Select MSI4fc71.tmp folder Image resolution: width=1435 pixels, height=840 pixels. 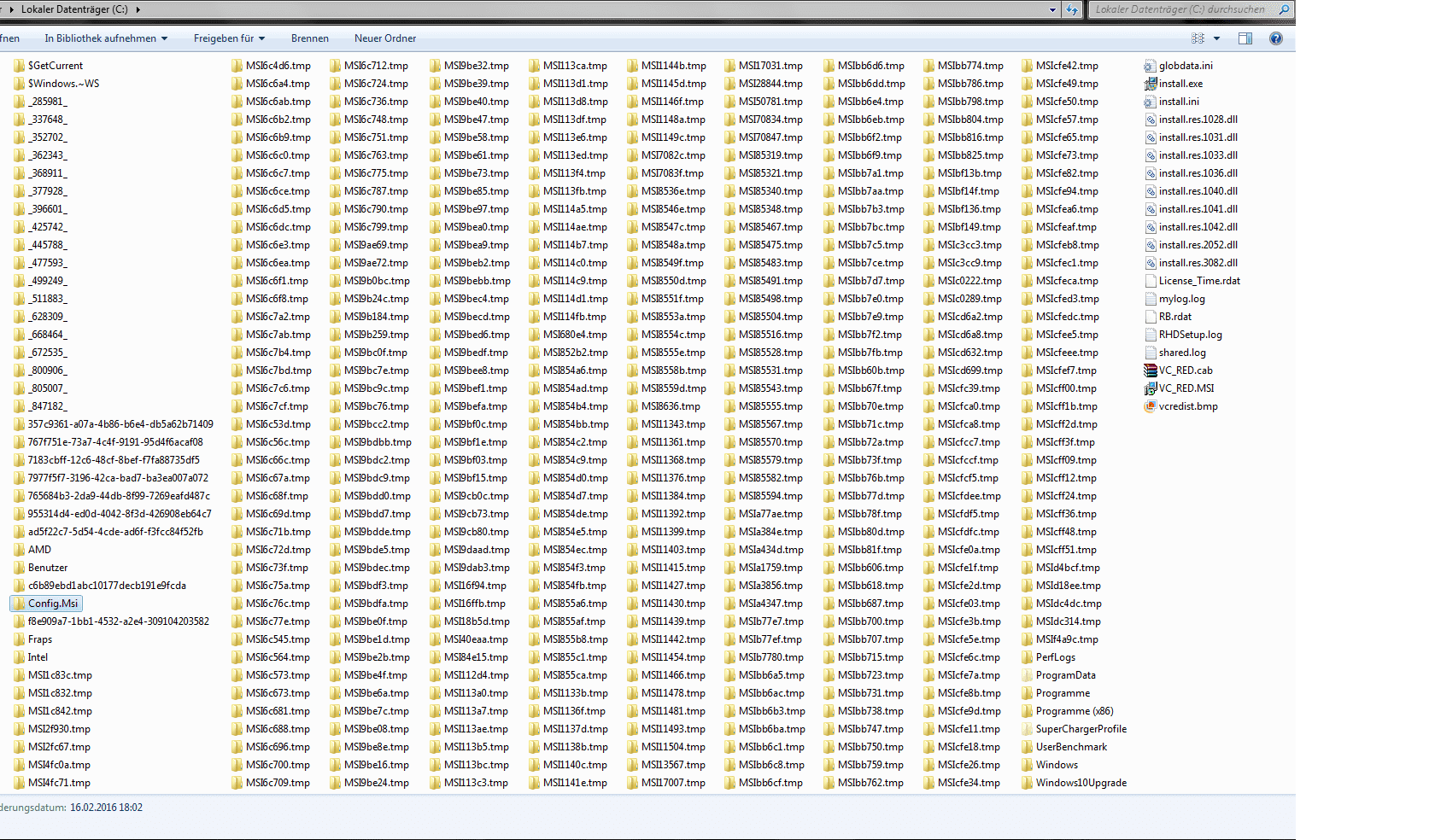coord(51,783)
